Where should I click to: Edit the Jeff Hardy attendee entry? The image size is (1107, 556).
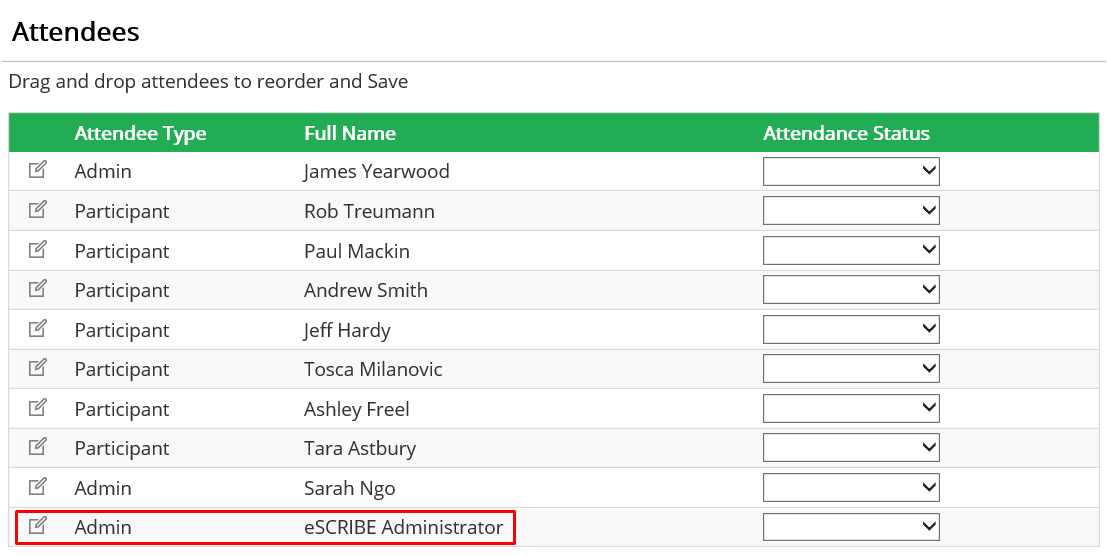pyautogui.click(x=37, y=328)
